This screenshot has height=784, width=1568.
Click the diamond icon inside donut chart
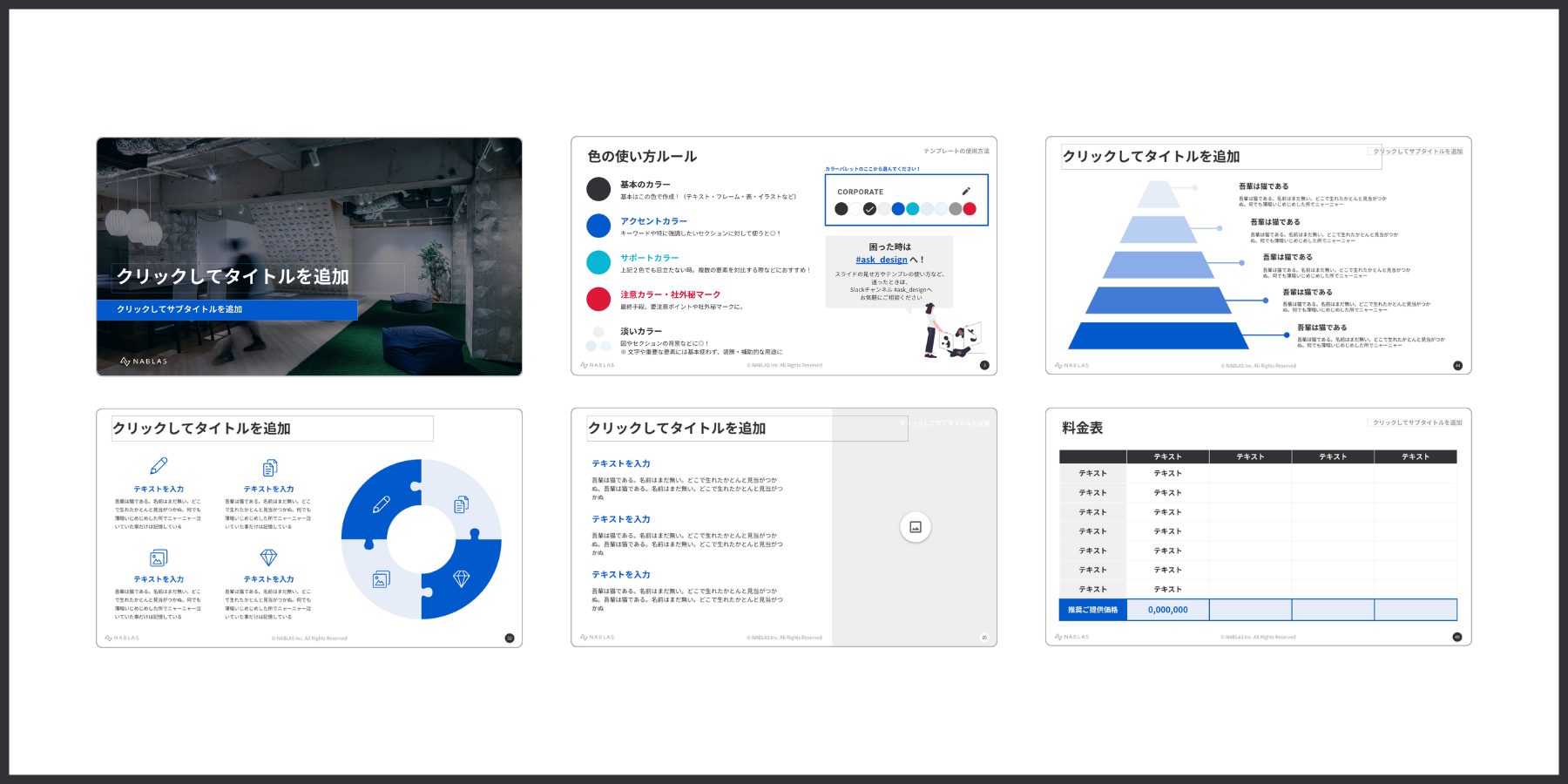(462, 578)
